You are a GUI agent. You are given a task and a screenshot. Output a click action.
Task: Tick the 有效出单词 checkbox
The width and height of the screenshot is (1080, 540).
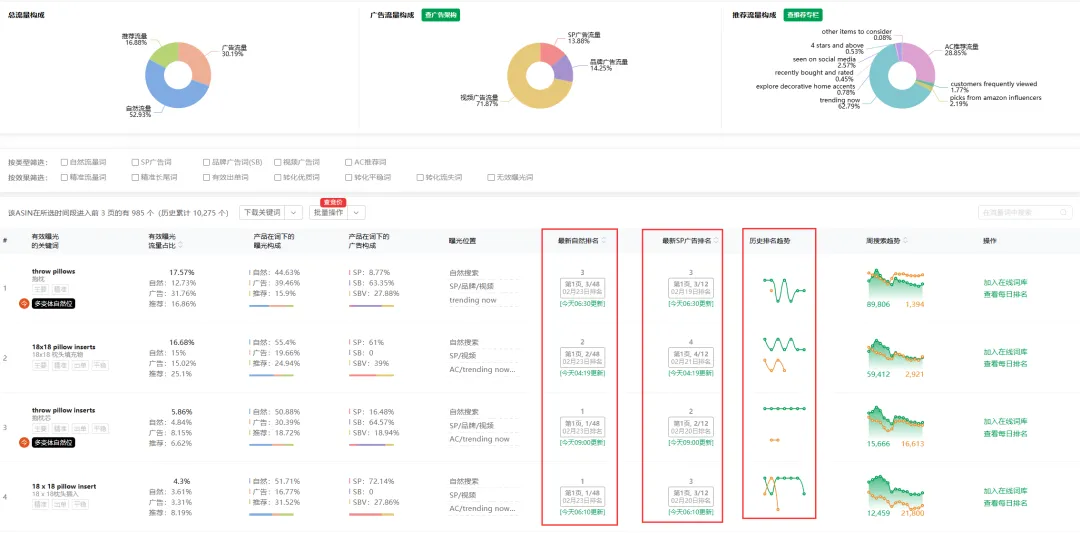pos(206,177)
